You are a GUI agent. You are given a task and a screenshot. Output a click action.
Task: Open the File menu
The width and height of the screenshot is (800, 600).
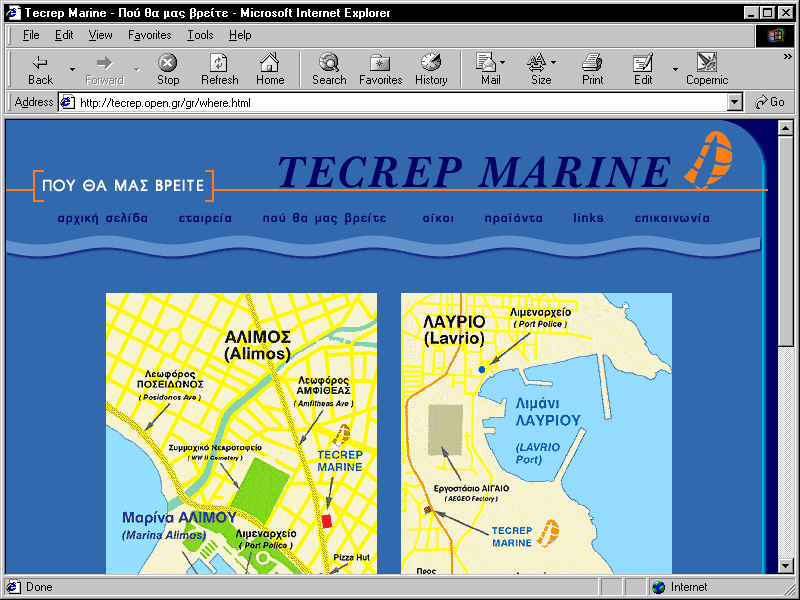[31, 35]
